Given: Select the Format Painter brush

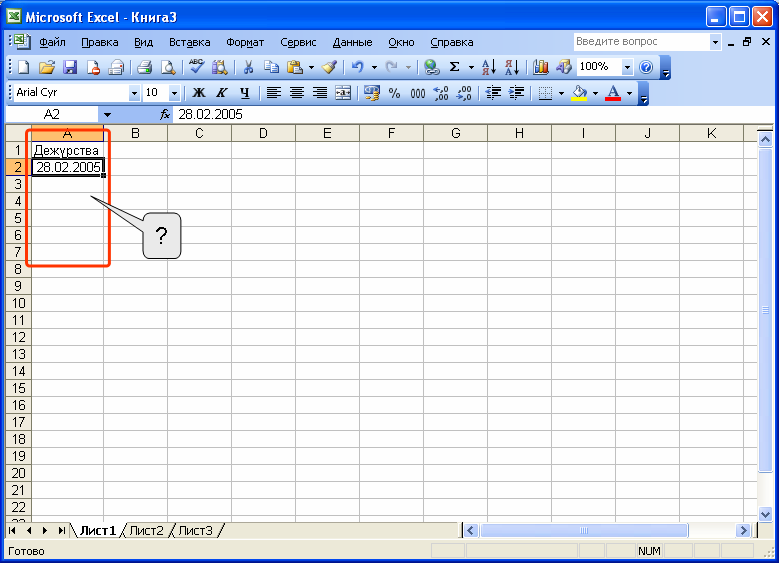Looking at the screenshot, I should 329,67.
